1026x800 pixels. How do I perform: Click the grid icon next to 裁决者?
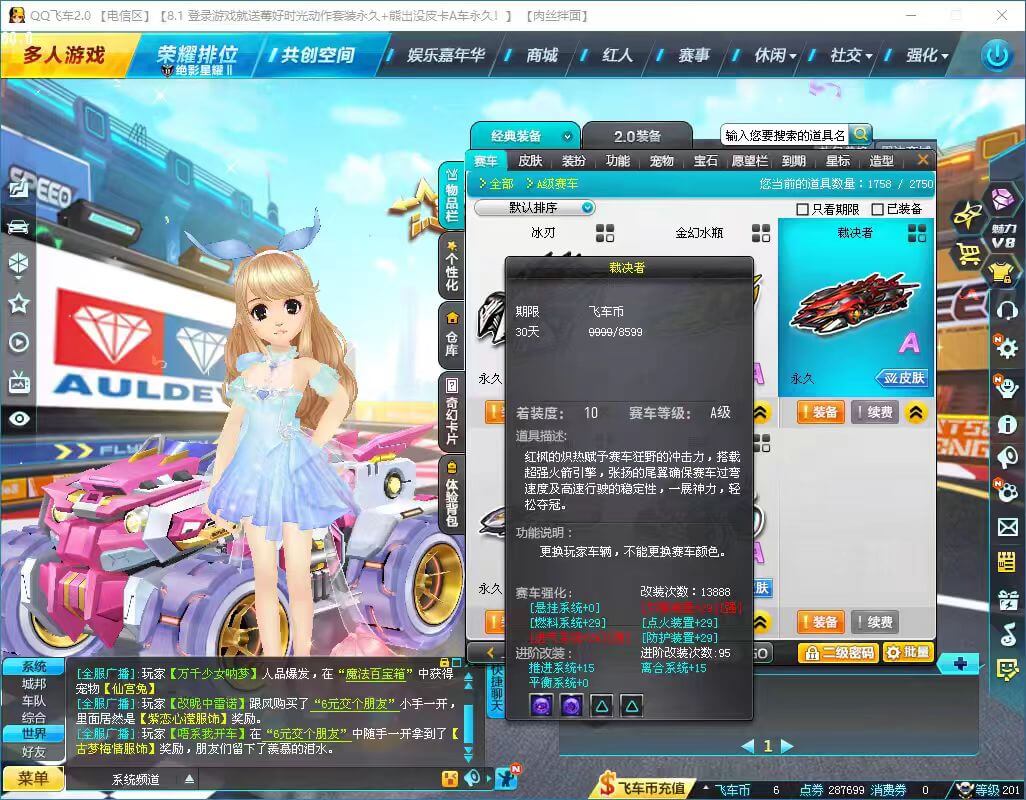(x=917, y=233)
